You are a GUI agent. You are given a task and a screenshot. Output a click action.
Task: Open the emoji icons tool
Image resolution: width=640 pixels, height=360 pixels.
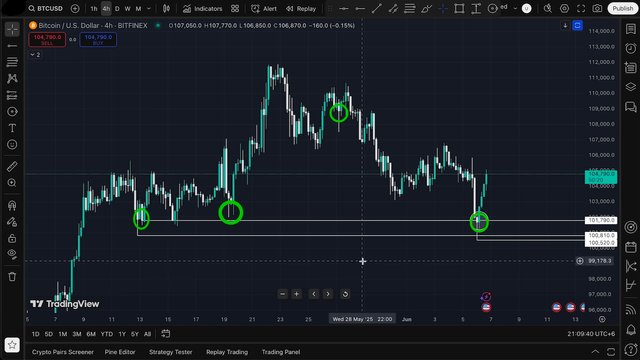12,144
